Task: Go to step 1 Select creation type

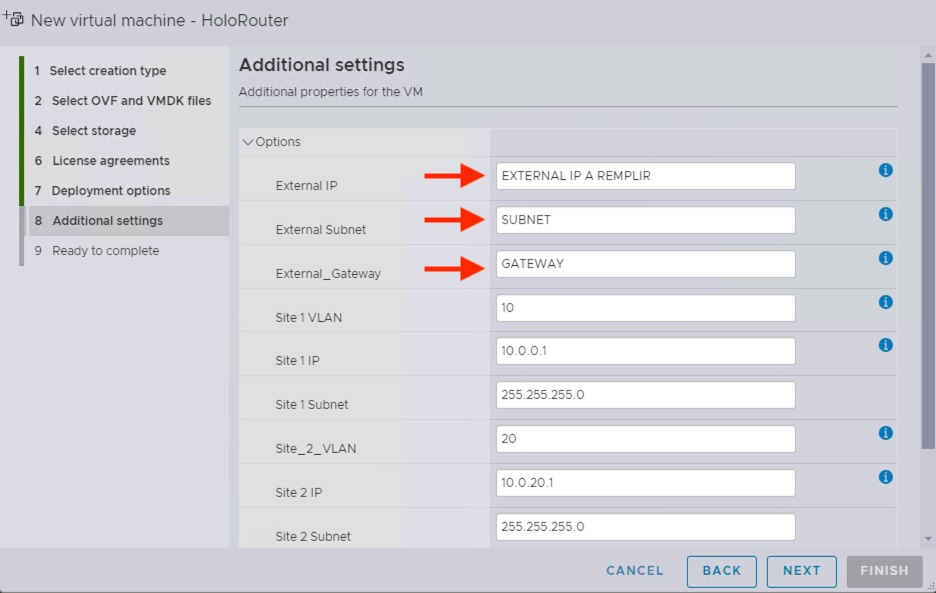Action: tap(108, 71)
